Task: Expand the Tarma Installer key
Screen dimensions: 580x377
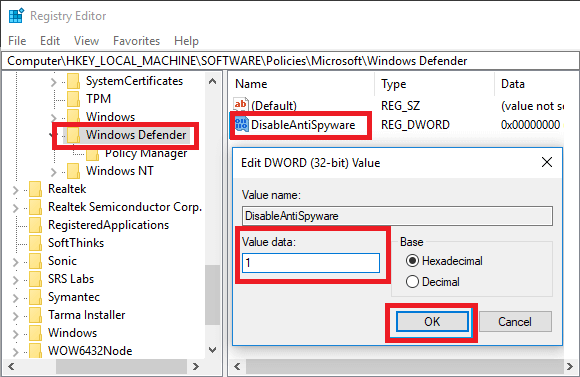Action: [x=16, y=316]
